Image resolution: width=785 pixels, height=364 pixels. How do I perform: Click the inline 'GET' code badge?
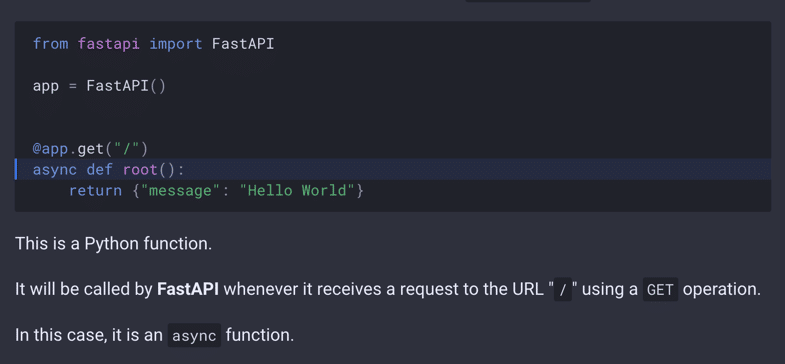(x=660, y=290)
